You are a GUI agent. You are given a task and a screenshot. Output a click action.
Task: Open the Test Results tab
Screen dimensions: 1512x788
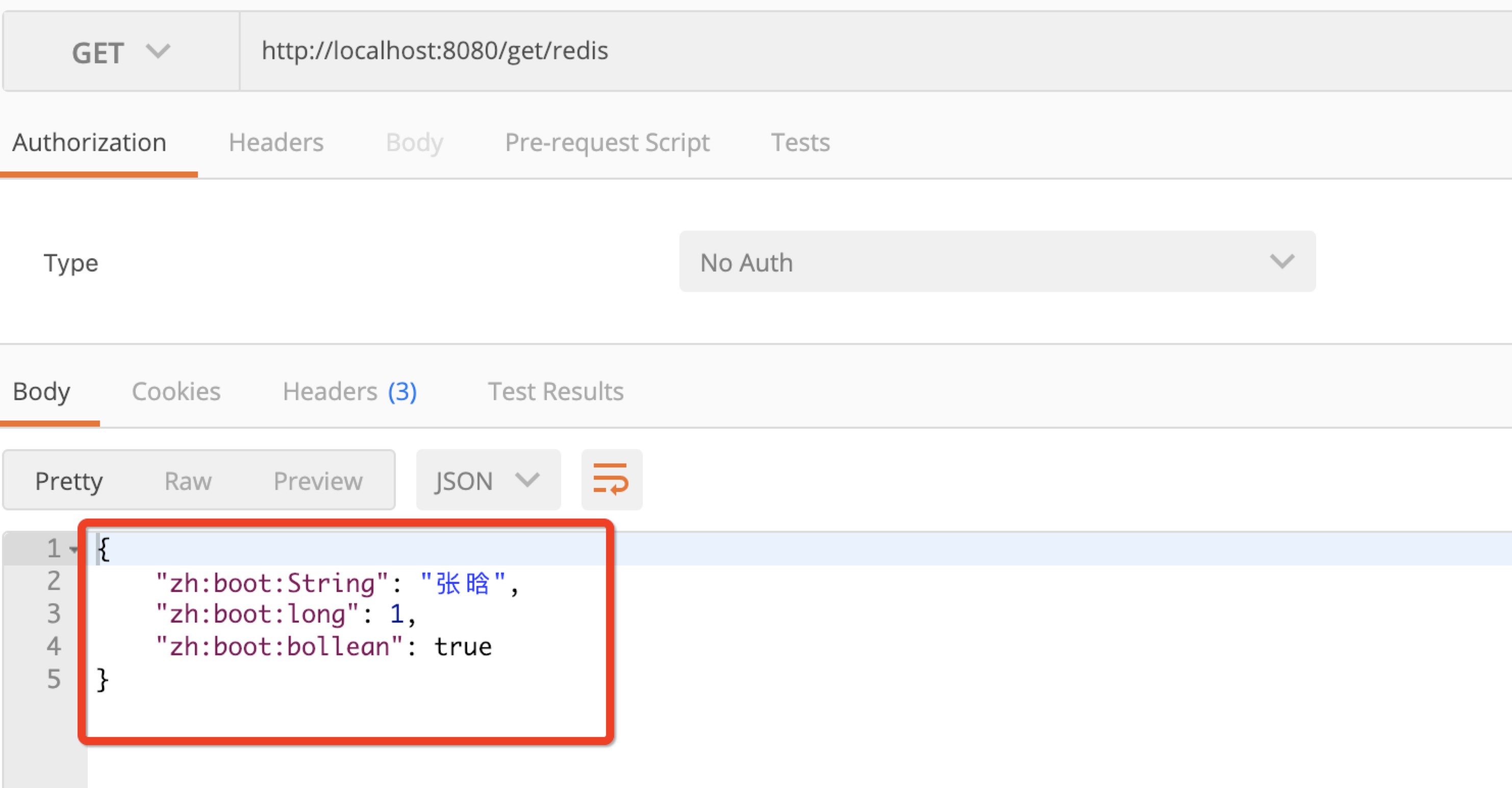point(555,391)
